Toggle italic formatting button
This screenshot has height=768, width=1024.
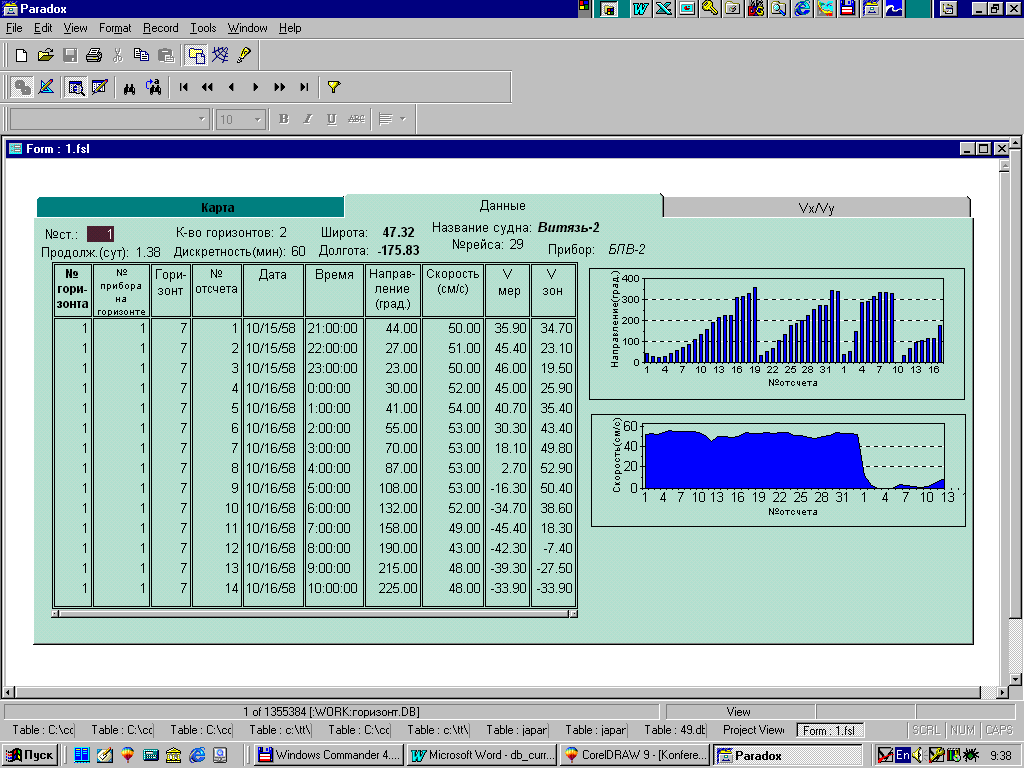[x=307, y=119]
